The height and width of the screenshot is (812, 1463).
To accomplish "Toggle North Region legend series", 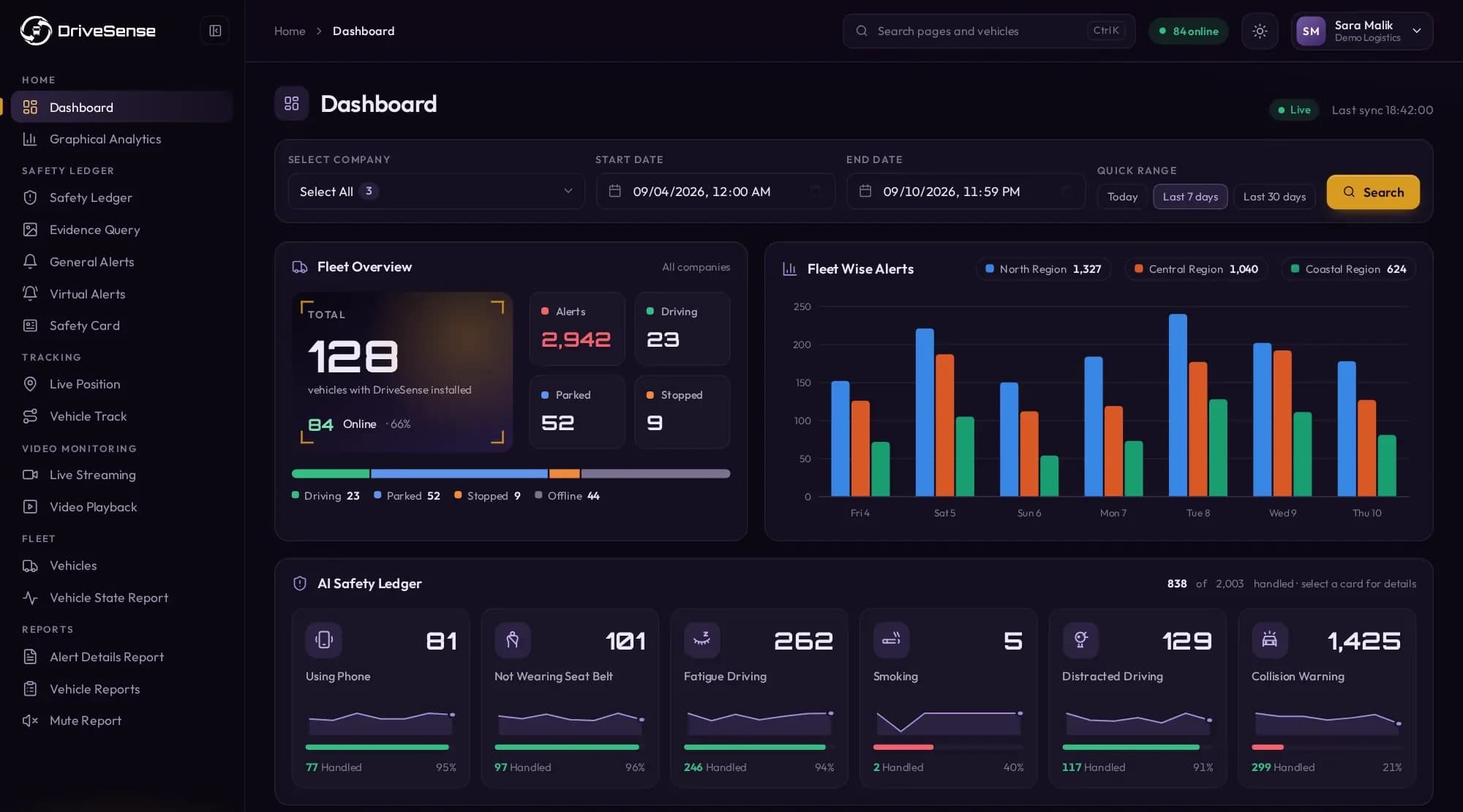I will (x=1043, y=269).
